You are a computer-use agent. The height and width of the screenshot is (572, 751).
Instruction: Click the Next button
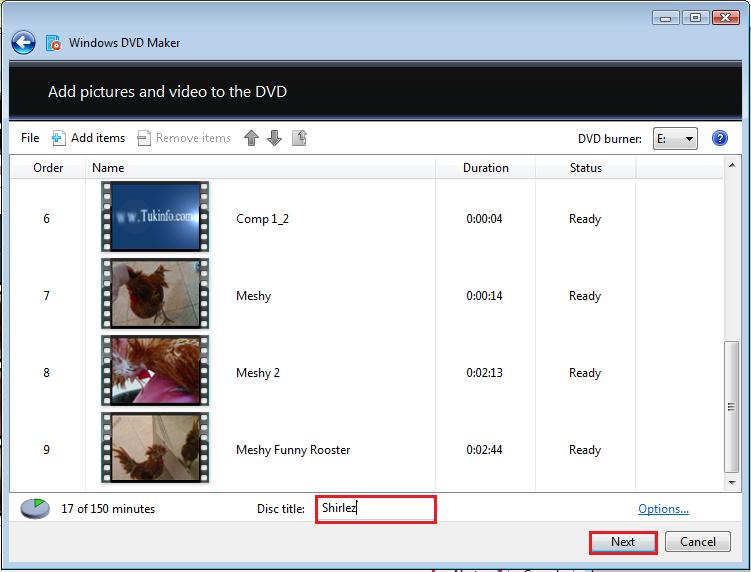pos(623,542)
